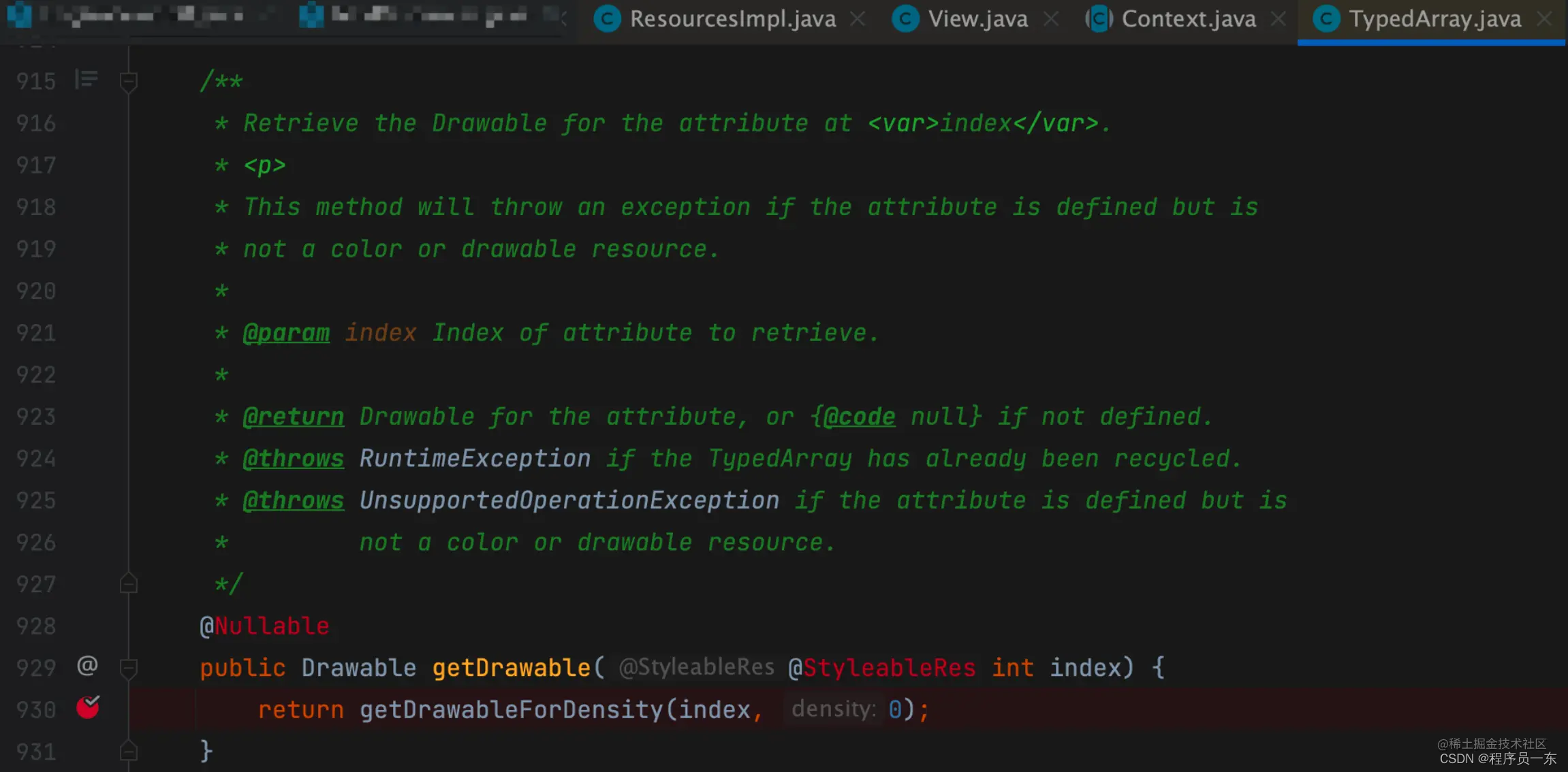The width and height of the screenshot is (1568, 772).
Task: Click the @ gutter icon on line 929
Action: pyautogui.click(x=87, y=665)
